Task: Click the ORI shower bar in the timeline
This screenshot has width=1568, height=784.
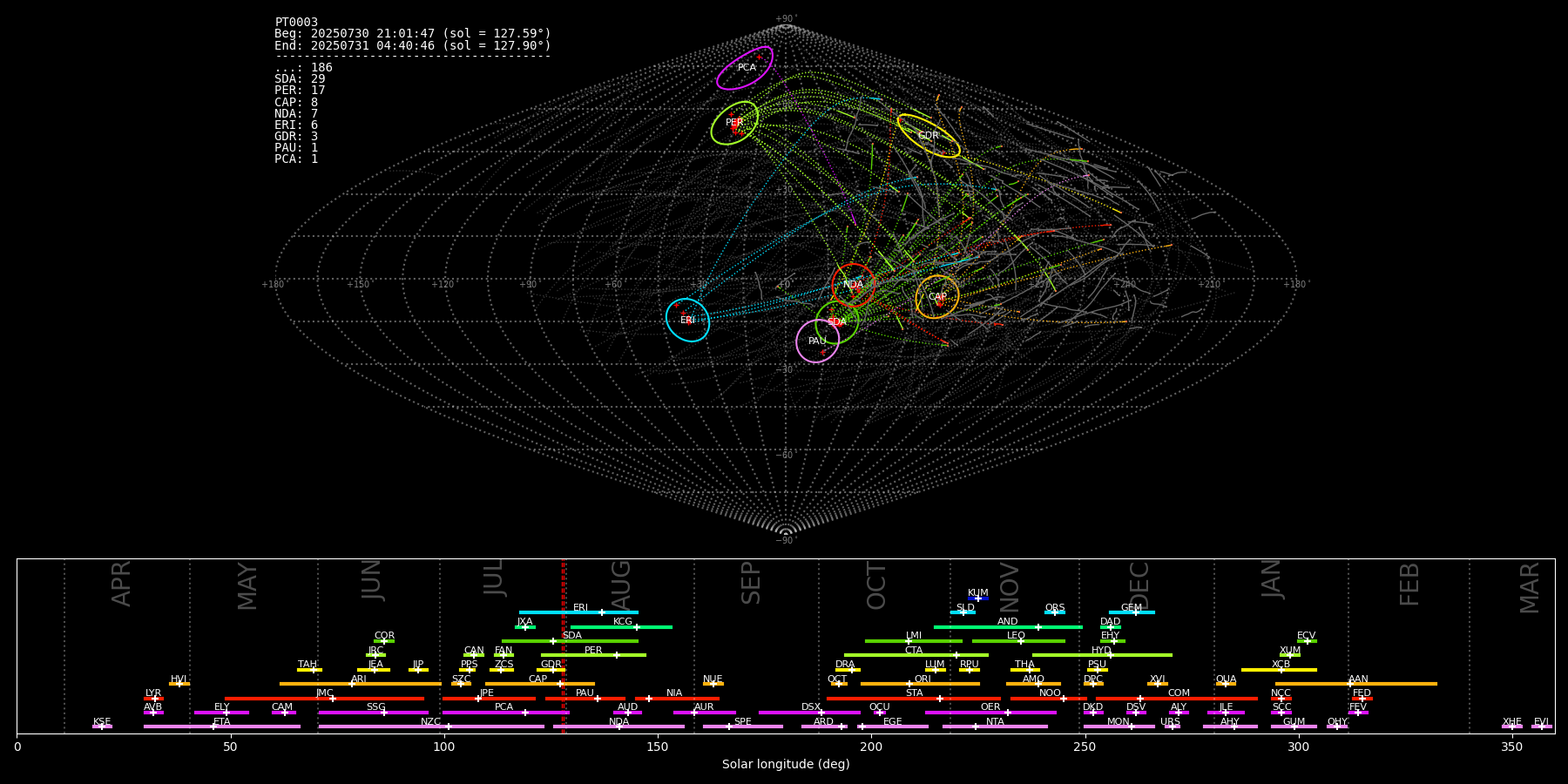Action: pyautogui.click(x=920, y=684)
